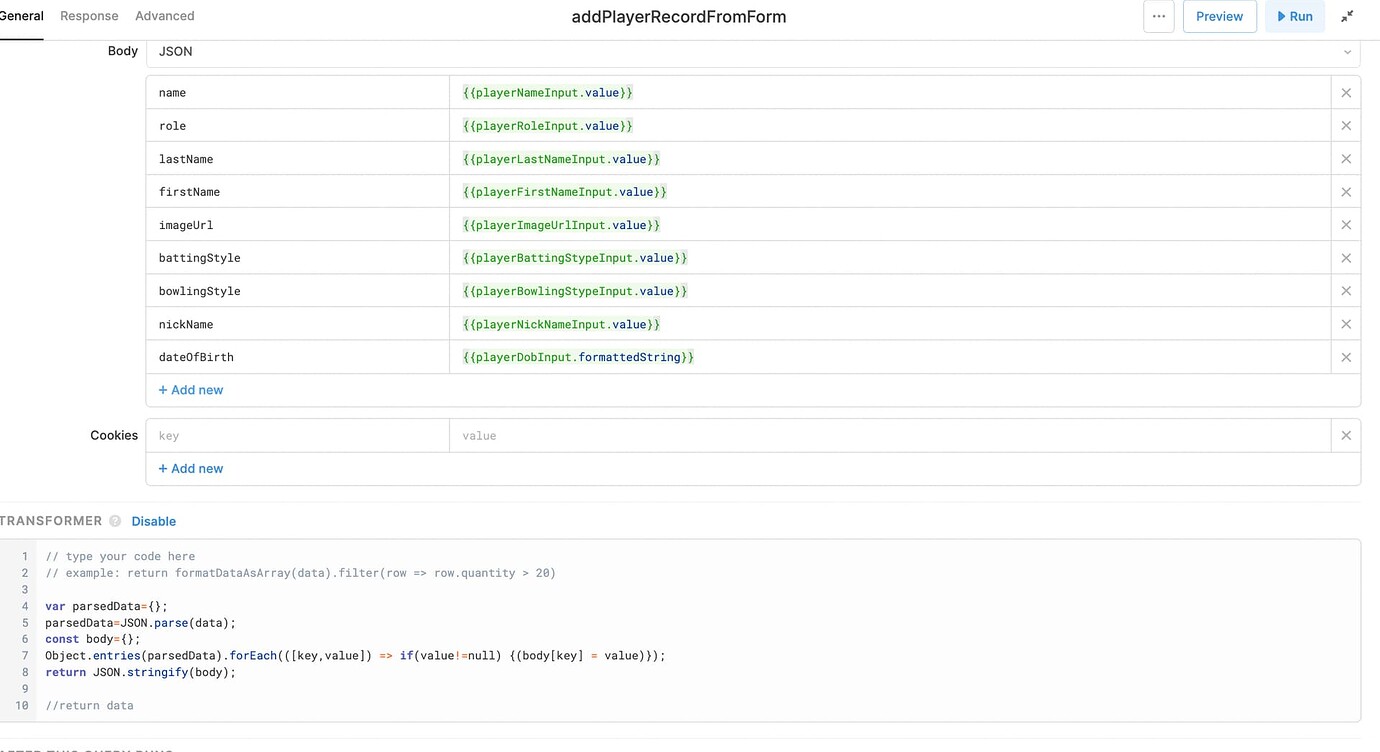Screen dimensions: 1380x752
Task: Remove the dateOfBirth parameter row
Action: point(1346,357)
